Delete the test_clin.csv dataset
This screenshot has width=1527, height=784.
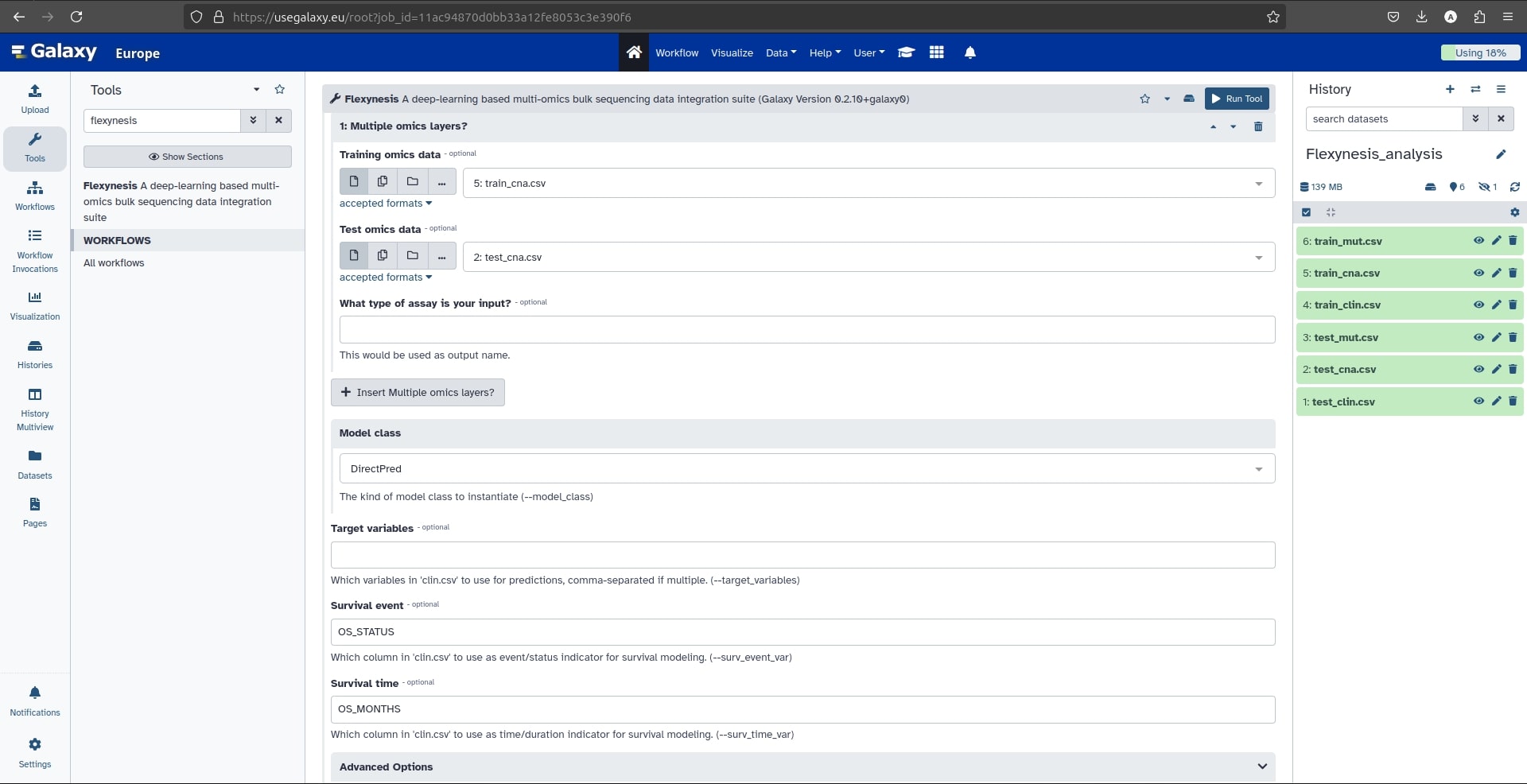click(1513, 402)
